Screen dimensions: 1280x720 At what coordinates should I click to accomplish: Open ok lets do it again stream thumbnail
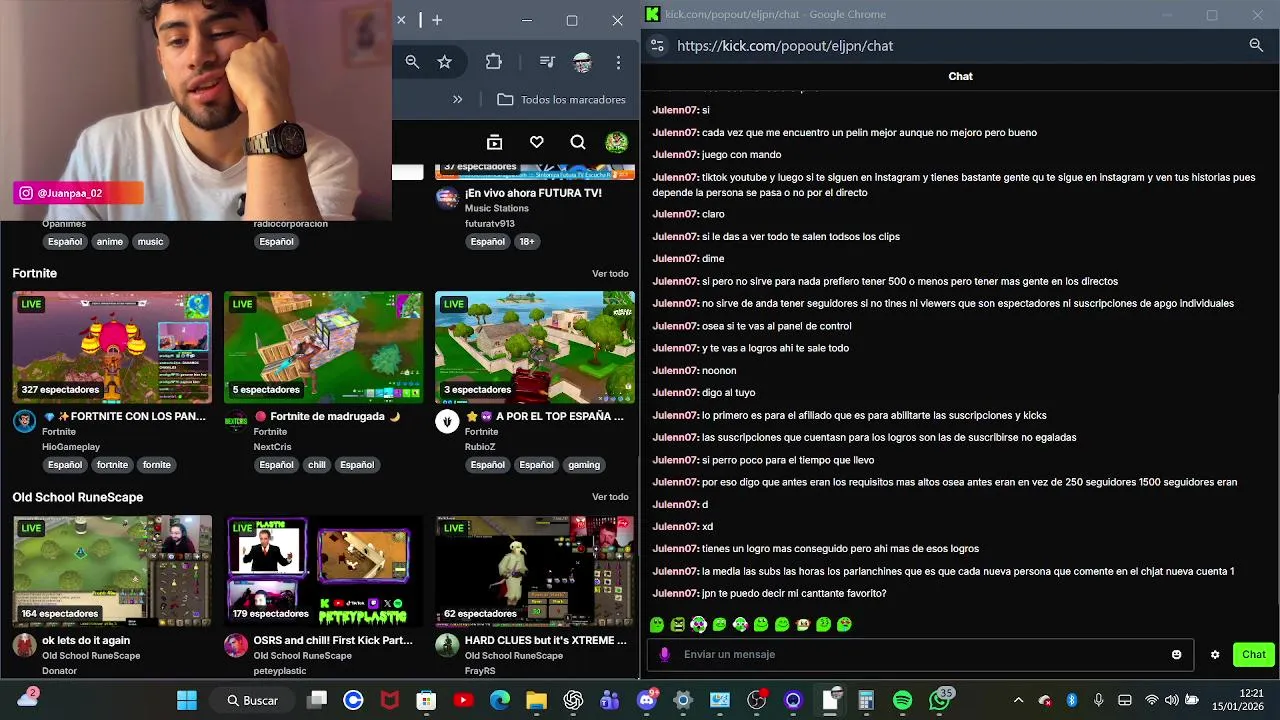pos(112,571)
